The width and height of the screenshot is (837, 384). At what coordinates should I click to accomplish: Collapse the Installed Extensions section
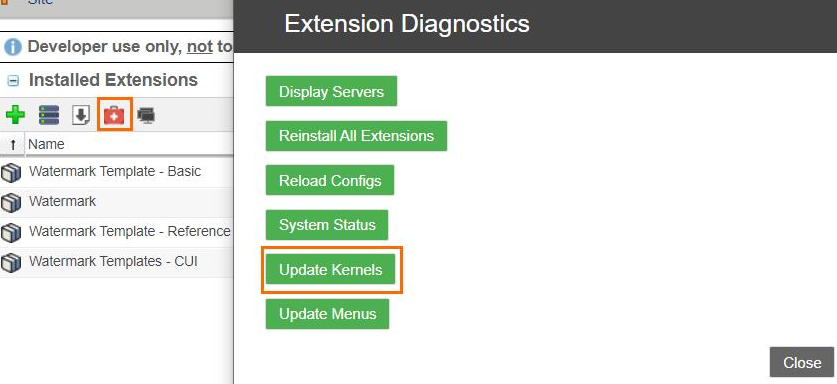coord(13,81)
